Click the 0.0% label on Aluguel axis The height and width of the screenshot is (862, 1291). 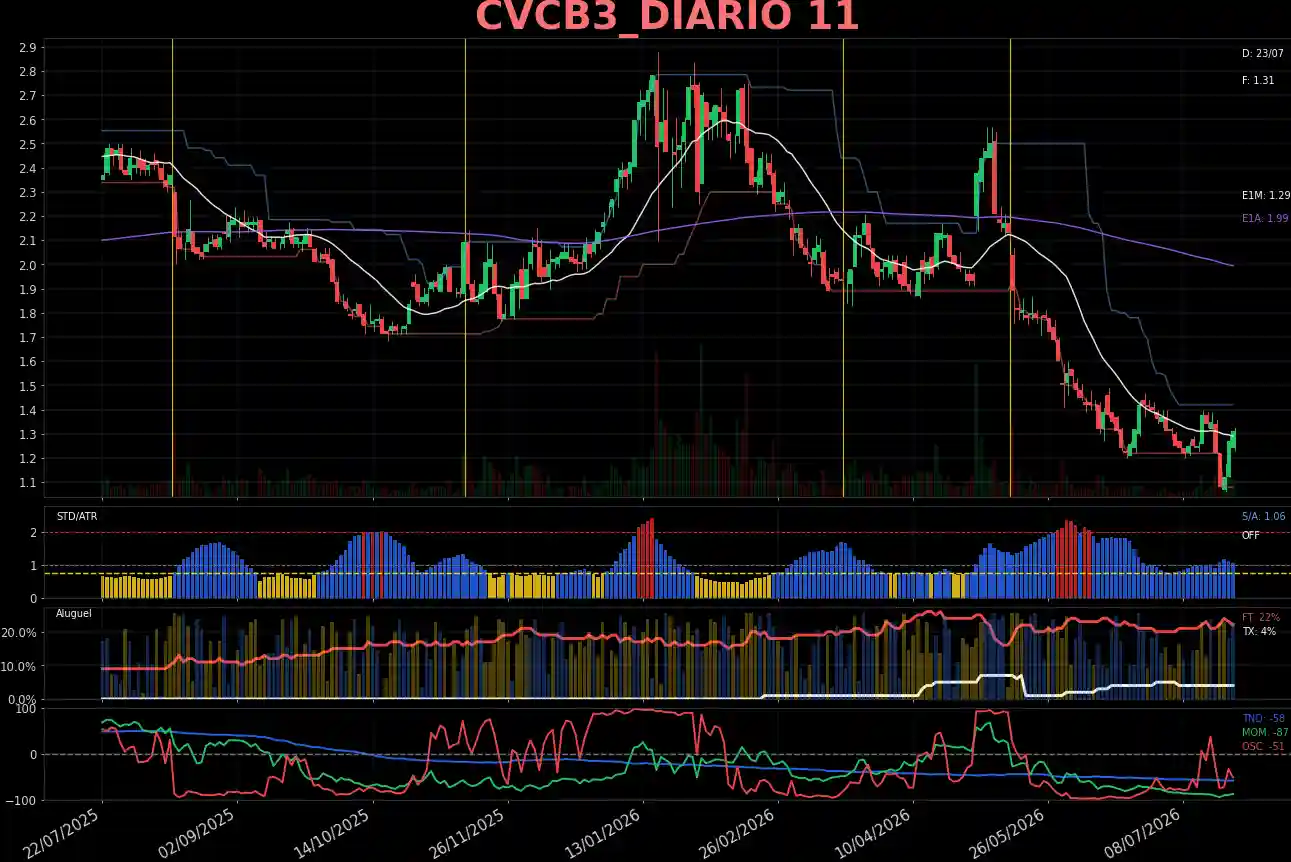point(24,699)
